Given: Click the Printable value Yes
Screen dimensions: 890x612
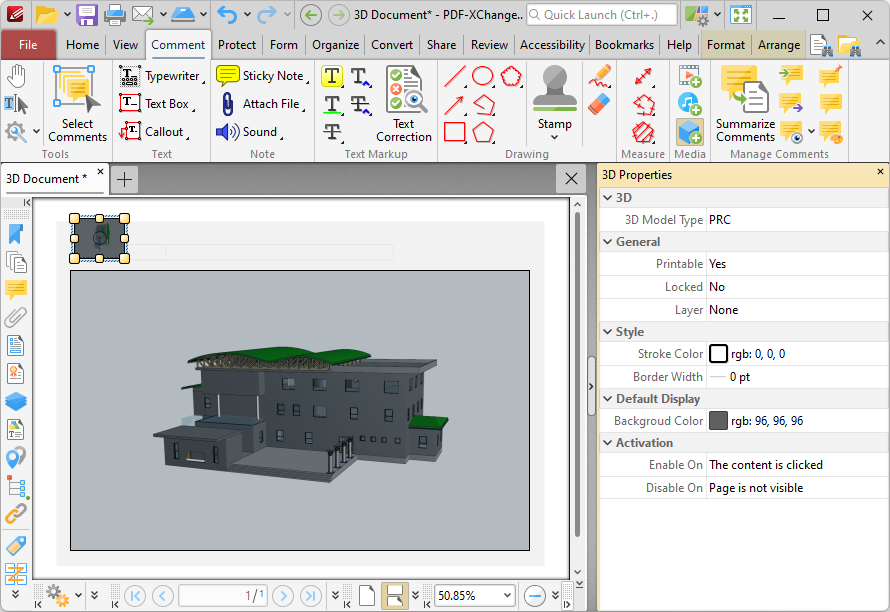Looking at the screenshot, I should point(717,264).
